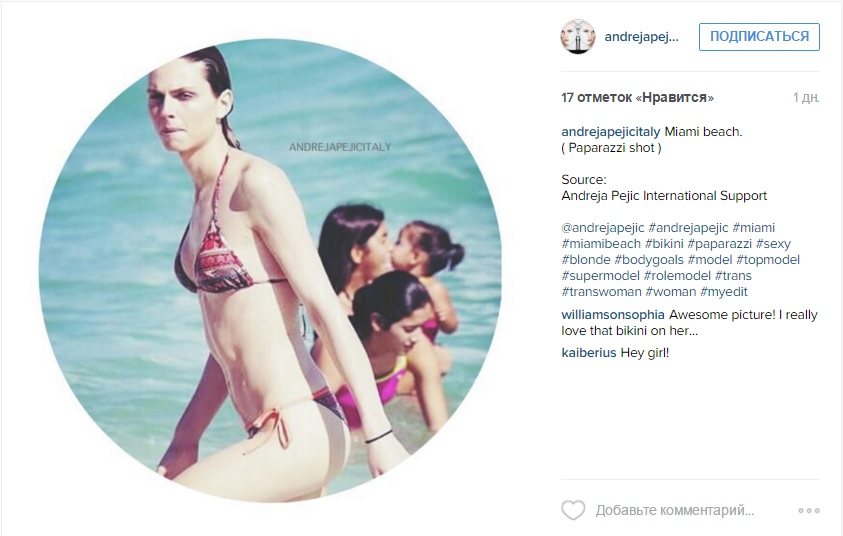Open commenter kaiberius's profile
Screen dimensions: 843x536
tap(589, 353)
